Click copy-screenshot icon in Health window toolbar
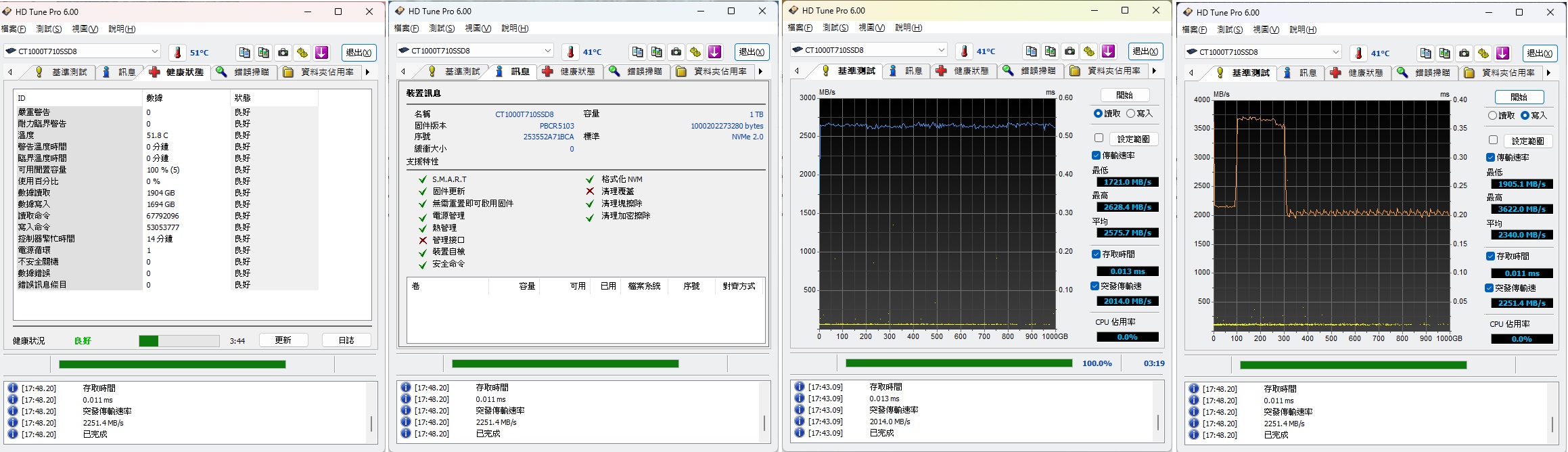Viewport: 1568px width, 452px height. click(x=264, y=53)
